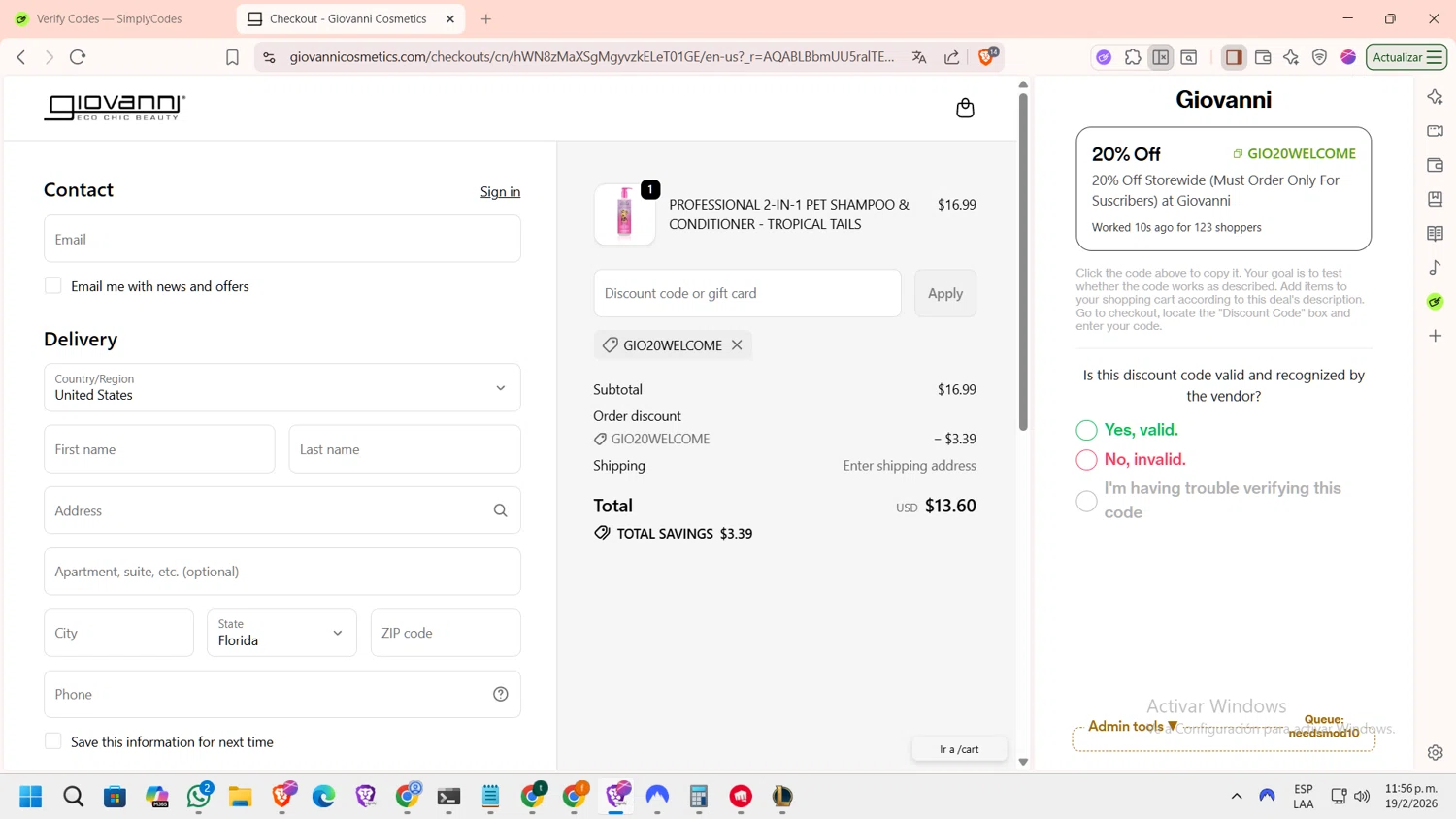
Task: Select the 'No, invalid.' radio option
Action: (1086, 459)
